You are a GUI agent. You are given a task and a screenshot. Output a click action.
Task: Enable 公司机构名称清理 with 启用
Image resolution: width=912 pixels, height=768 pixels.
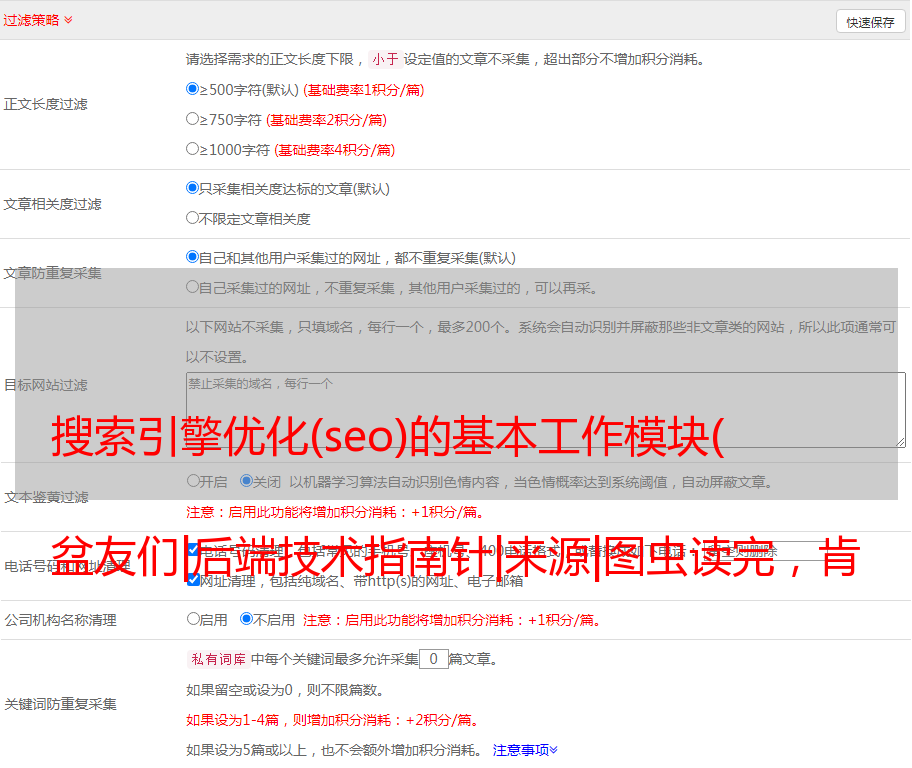193,619
